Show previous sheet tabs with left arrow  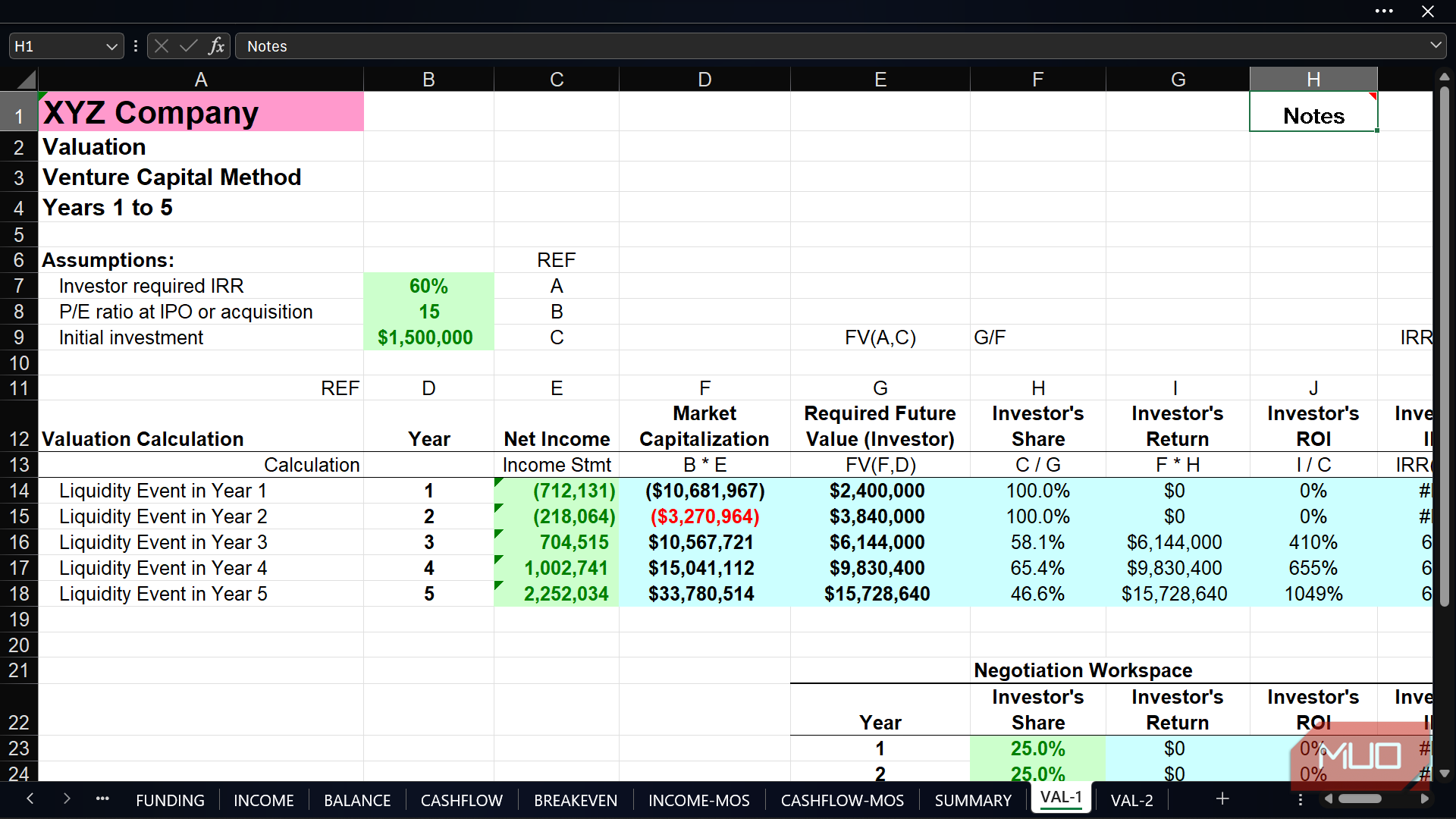[30, 799]
